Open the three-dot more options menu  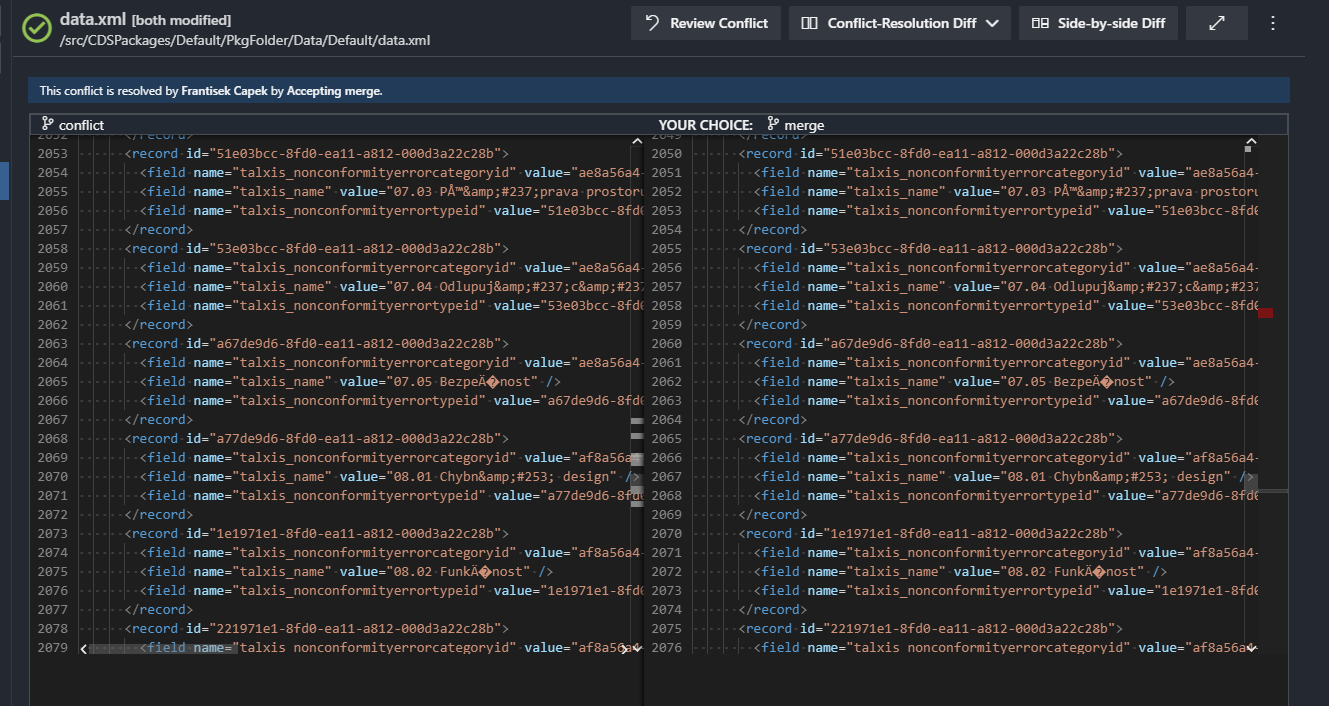[1272, 23]
